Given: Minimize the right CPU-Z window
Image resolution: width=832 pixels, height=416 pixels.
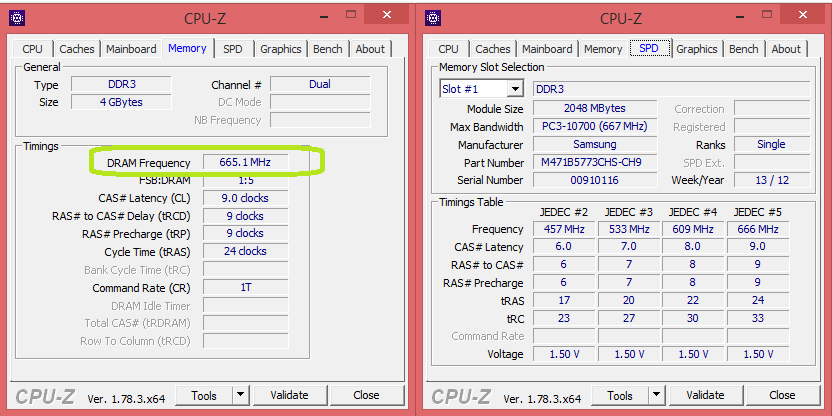Looking at the screenshot, I should click(739, 15).
